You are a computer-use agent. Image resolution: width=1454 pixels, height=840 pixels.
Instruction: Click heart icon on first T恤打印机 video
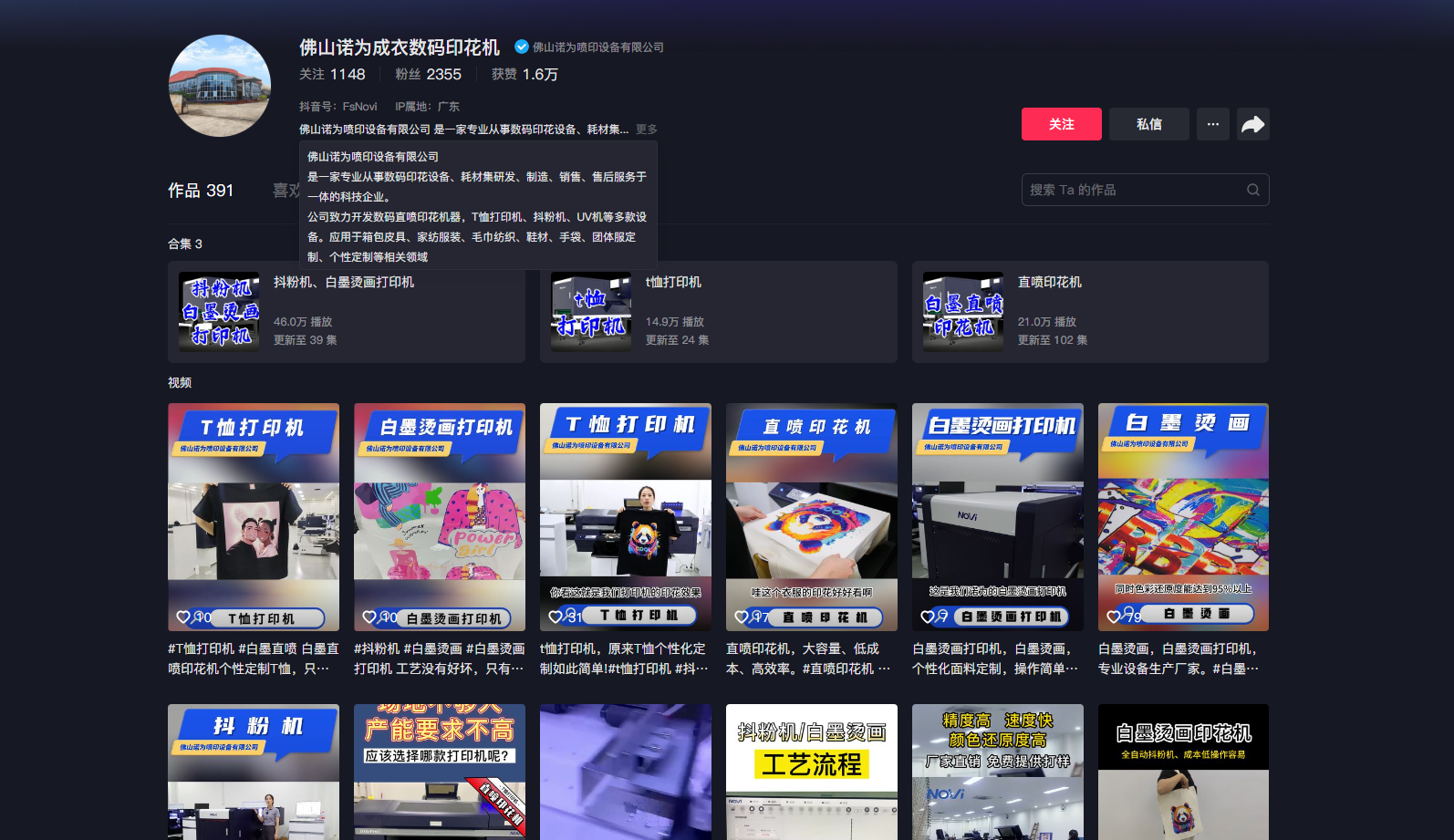tap(183, 617)
